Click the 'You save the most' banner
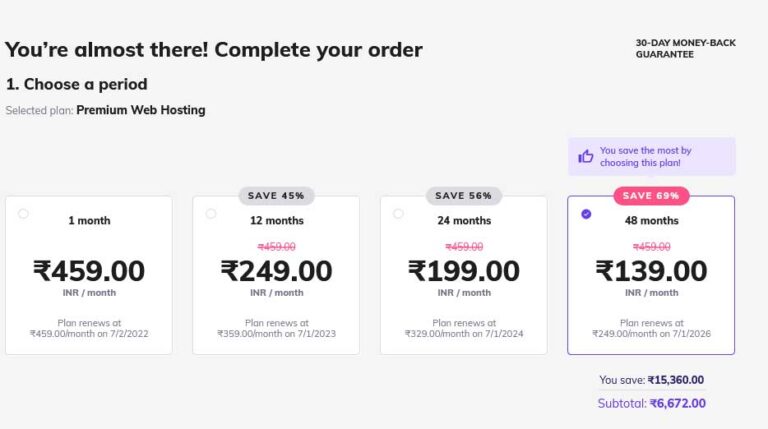 click(x=652, y=156)
